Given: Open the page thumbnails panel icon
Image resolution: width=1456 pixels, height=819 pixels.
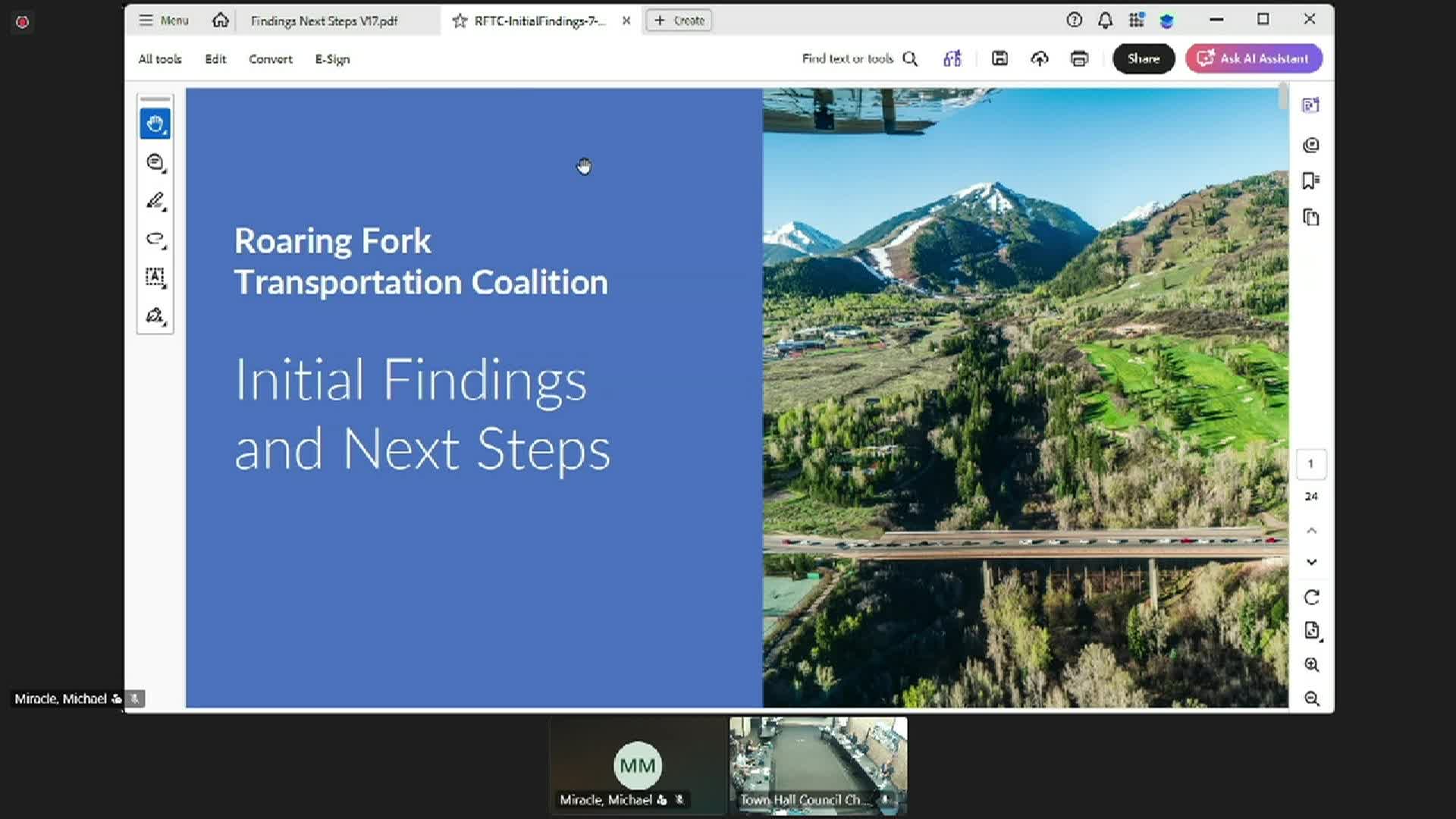Looking at the screenshot, I should [1311, 218].
